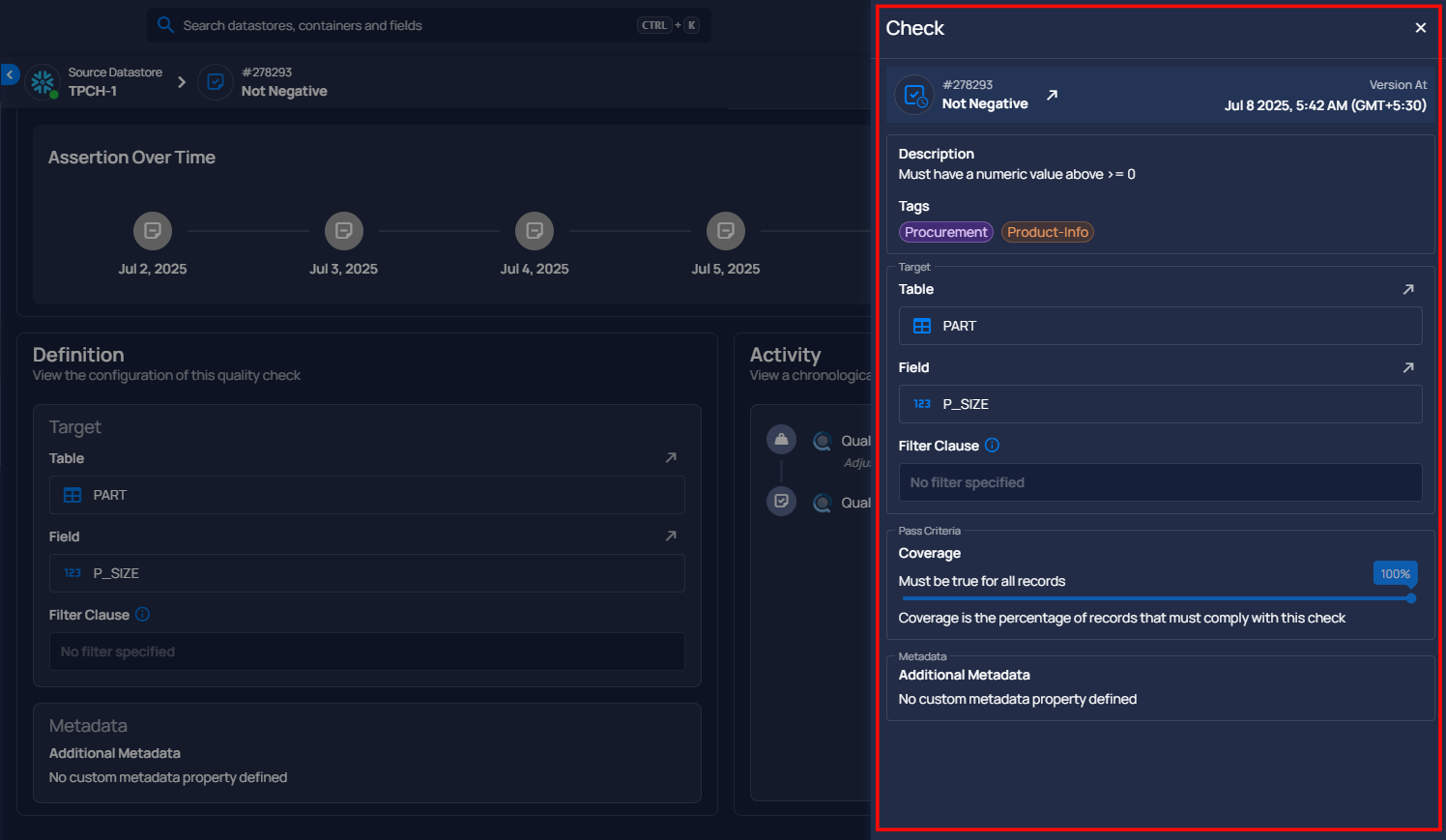Click the 100% coverage badge
Image resolution: width=1446 pixels, height=840 pixels.
(1395, 573)
